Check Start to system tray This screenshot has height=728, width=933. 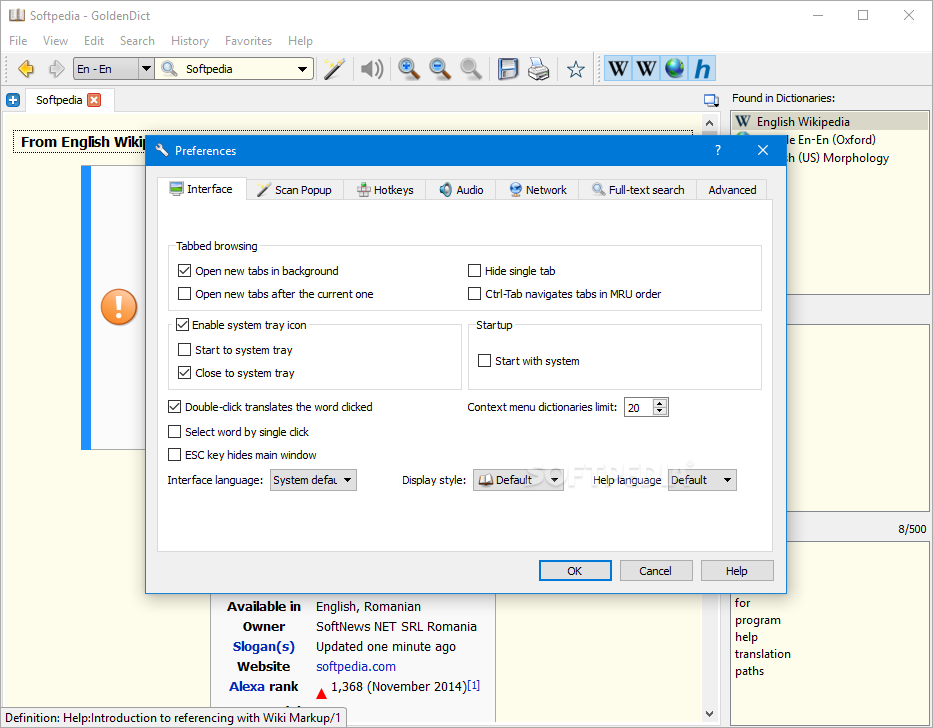pyautogui.click(x=184, y=349)
